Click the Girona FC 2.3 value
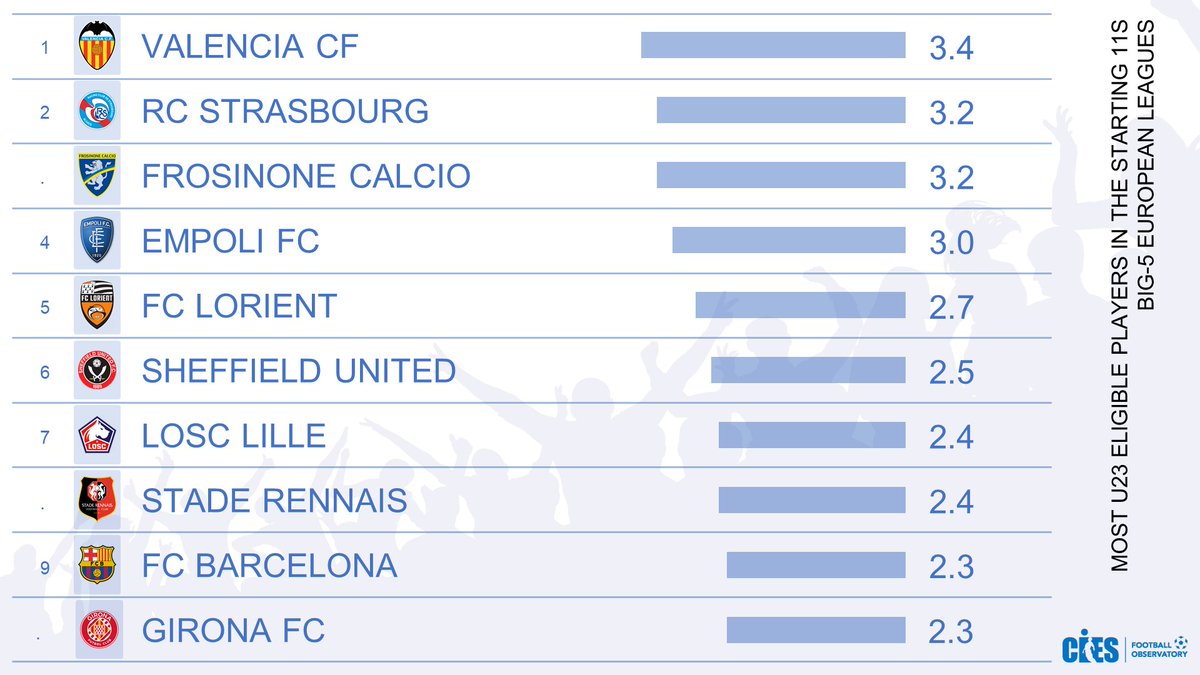This screenshot has width=1200, height=675. pyautogui.click(x=951, y=632)
